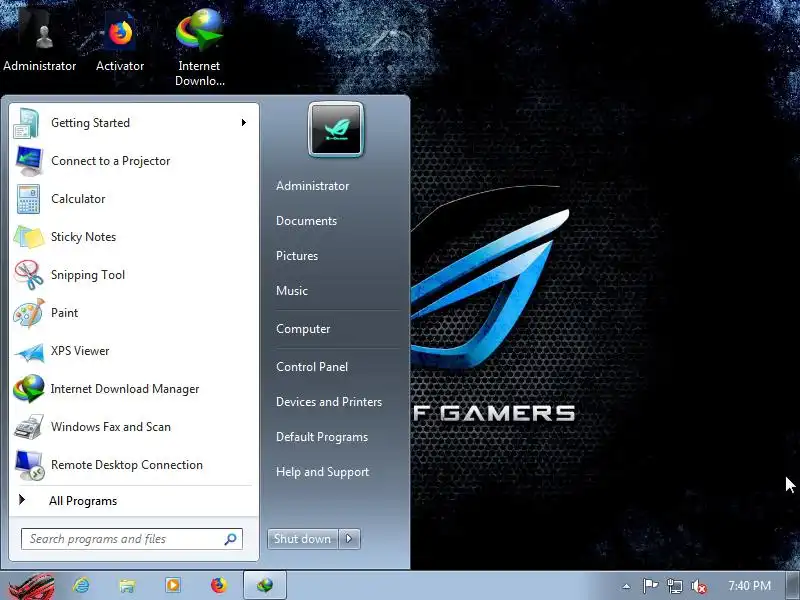This screenshot has height=600, width=800.
Task: Show hidden tray icons arrow
Action: pos(627,587)
